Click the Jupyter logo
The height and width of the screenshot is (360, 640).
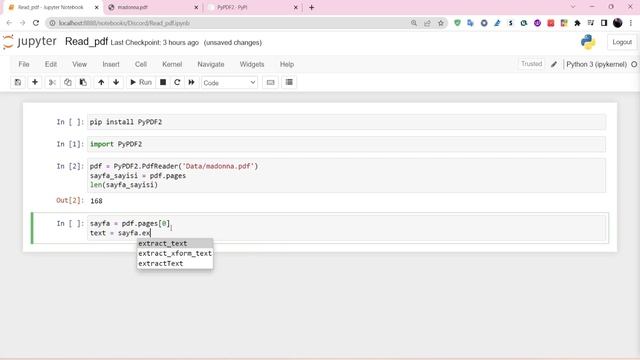coord(29,42)
